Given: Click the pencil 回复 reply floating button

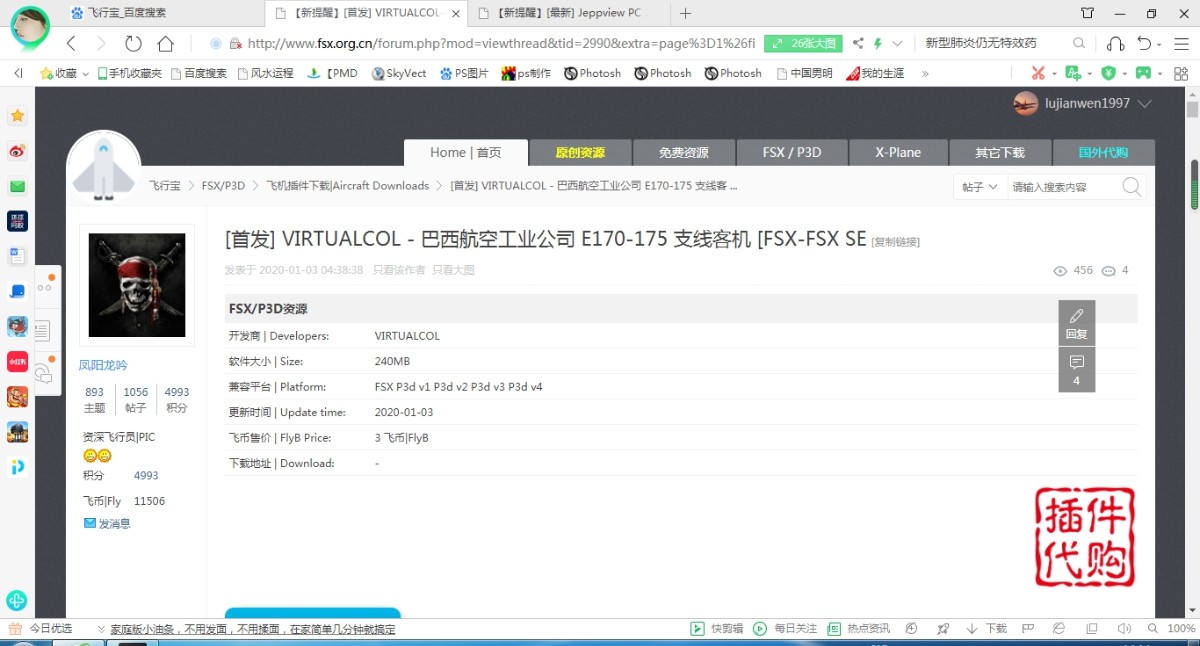Looking at the screenshot, I should click(x=1077, y=323).
